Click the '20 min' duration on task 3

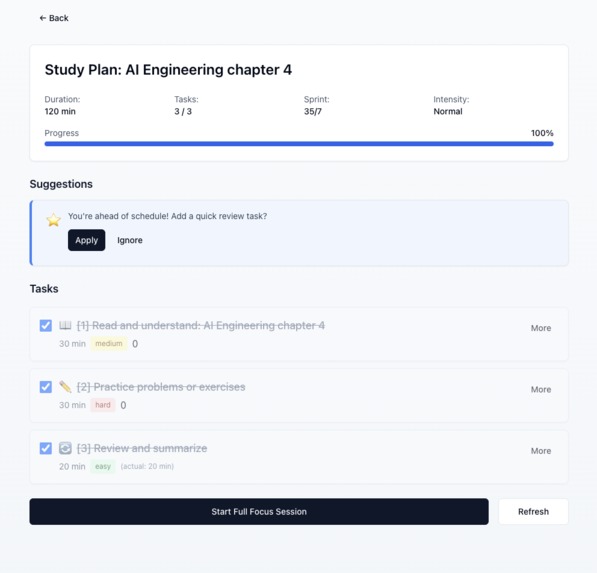(72, 466)
